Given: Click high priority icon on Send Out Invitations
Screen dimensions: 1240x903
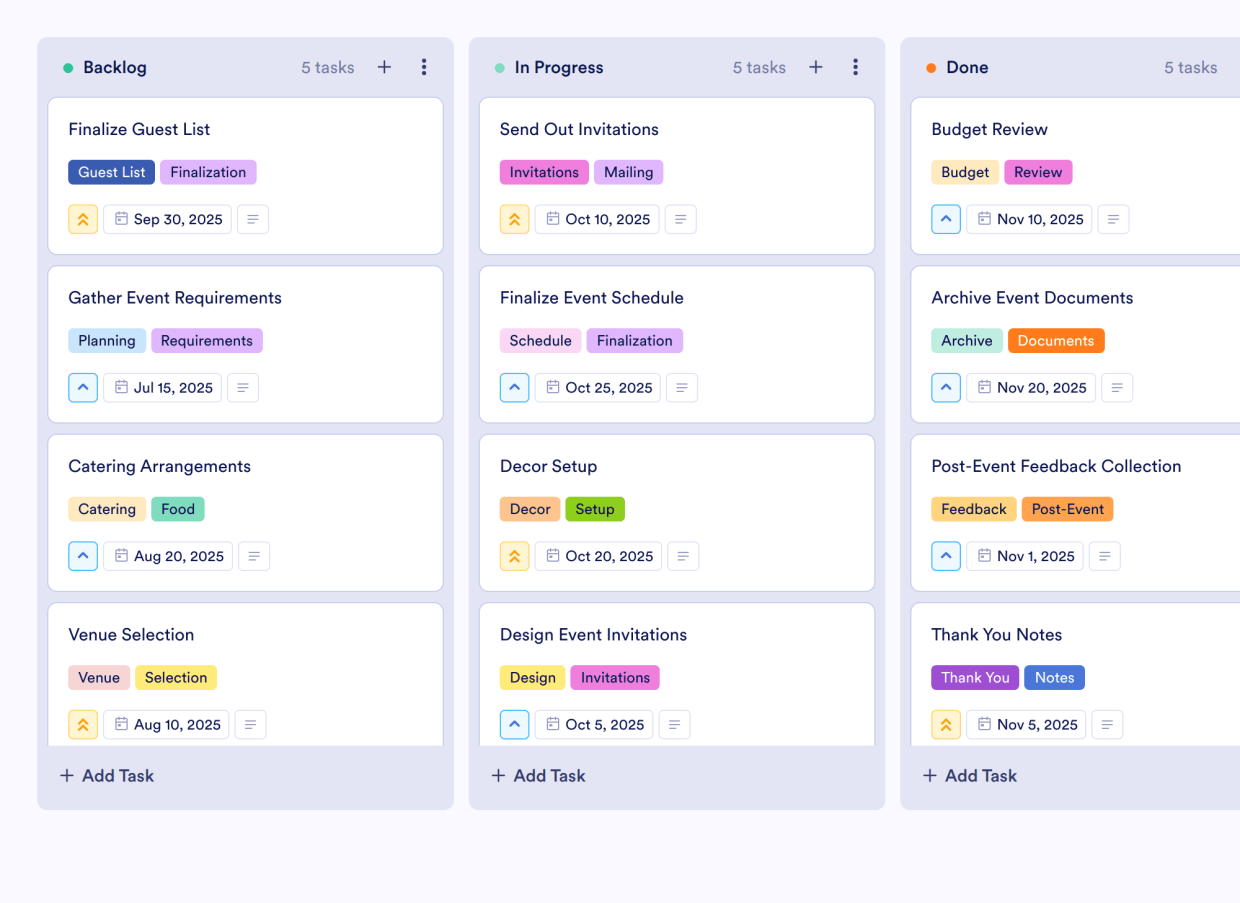Looking at the screenshot, I should click(514, 219).
